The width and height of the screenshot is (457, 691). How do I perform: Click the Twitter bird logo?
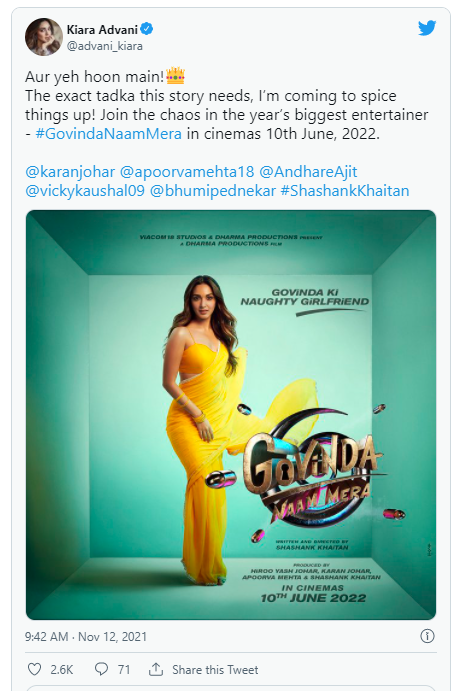click(427, 28)
